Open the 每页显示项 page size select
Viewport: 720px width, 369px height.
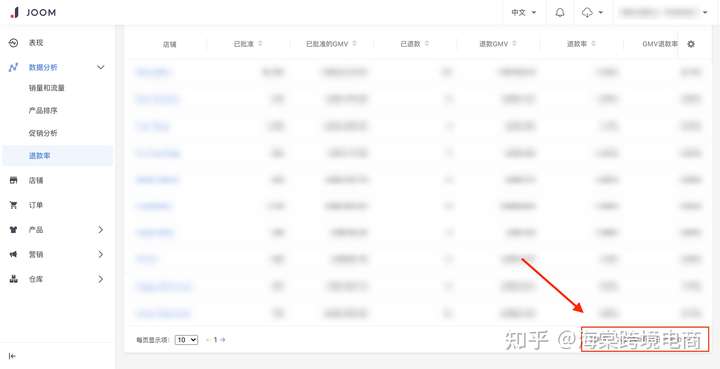pos(186,340)
